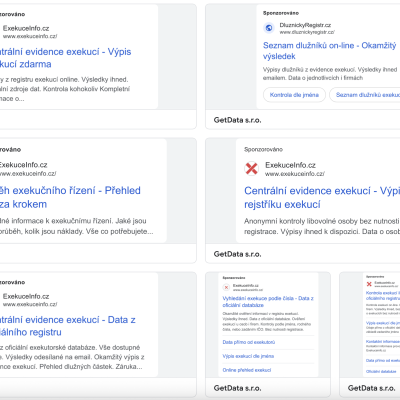Viewport: 400px width, 400px height.
Task: Click description mentioning 'oficiální exekutorské databáze'
Action: [x=72, y=357]
